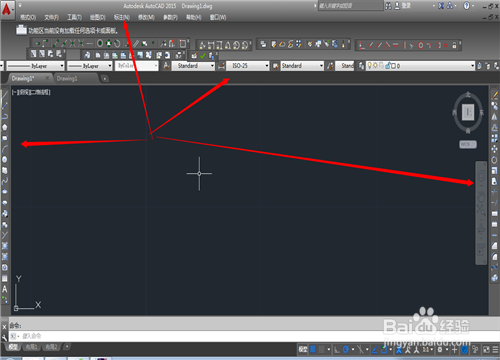Select the Table draw tool
500x360 pixels.
pyautogui.click(x=5, y=278)
